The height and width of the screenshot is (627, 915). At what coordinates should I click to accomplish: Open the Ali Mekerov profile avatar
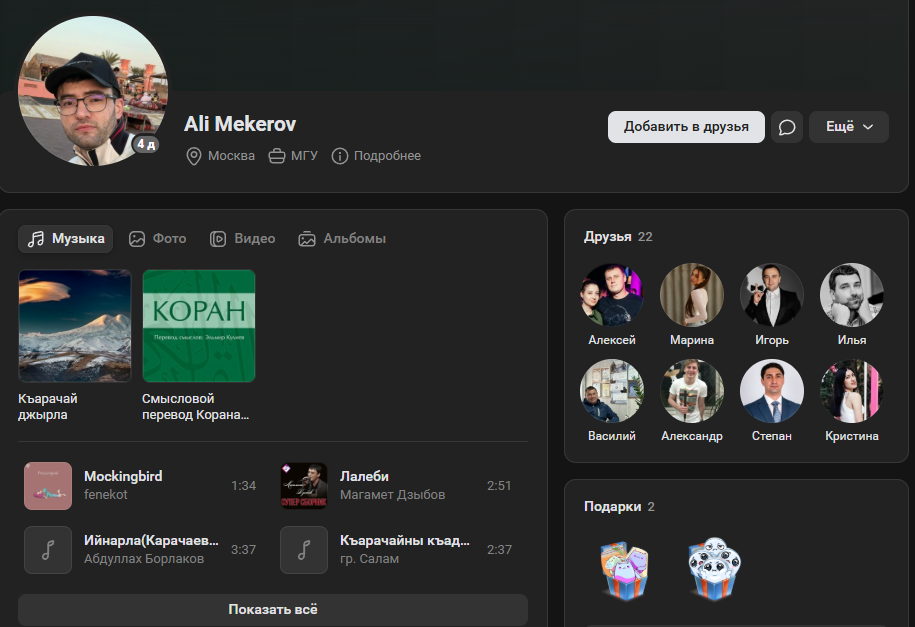coord(93,91)
